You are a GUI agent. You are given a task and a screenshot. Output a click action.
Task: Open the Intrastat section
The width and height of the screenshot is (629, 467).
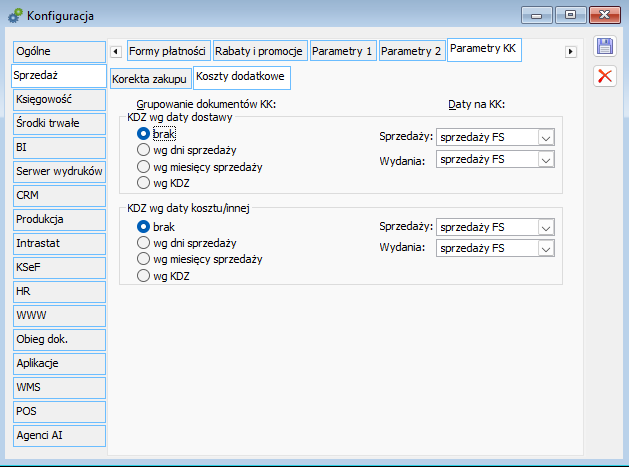click(x=59, y=244)
